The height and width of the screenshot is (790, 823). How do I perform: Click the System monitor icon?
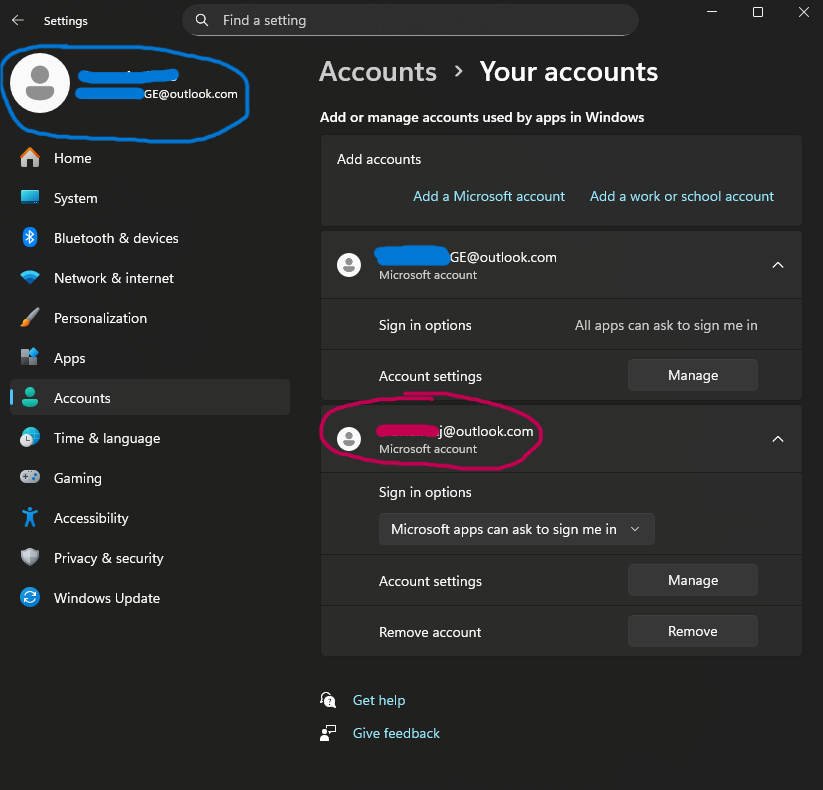coord(30,197)
